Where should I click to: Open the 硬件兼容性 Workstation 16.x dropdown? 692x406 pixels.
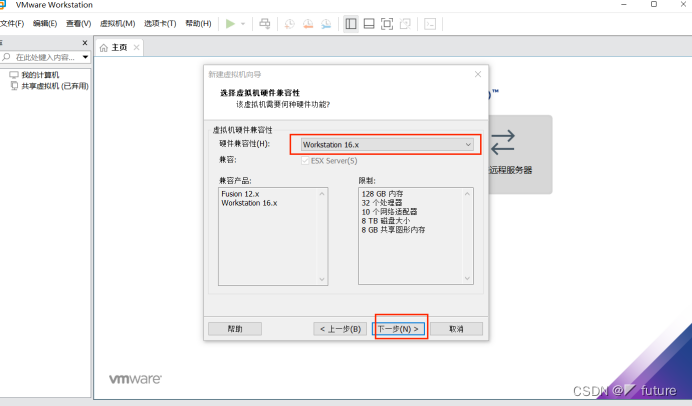[387, 145]
